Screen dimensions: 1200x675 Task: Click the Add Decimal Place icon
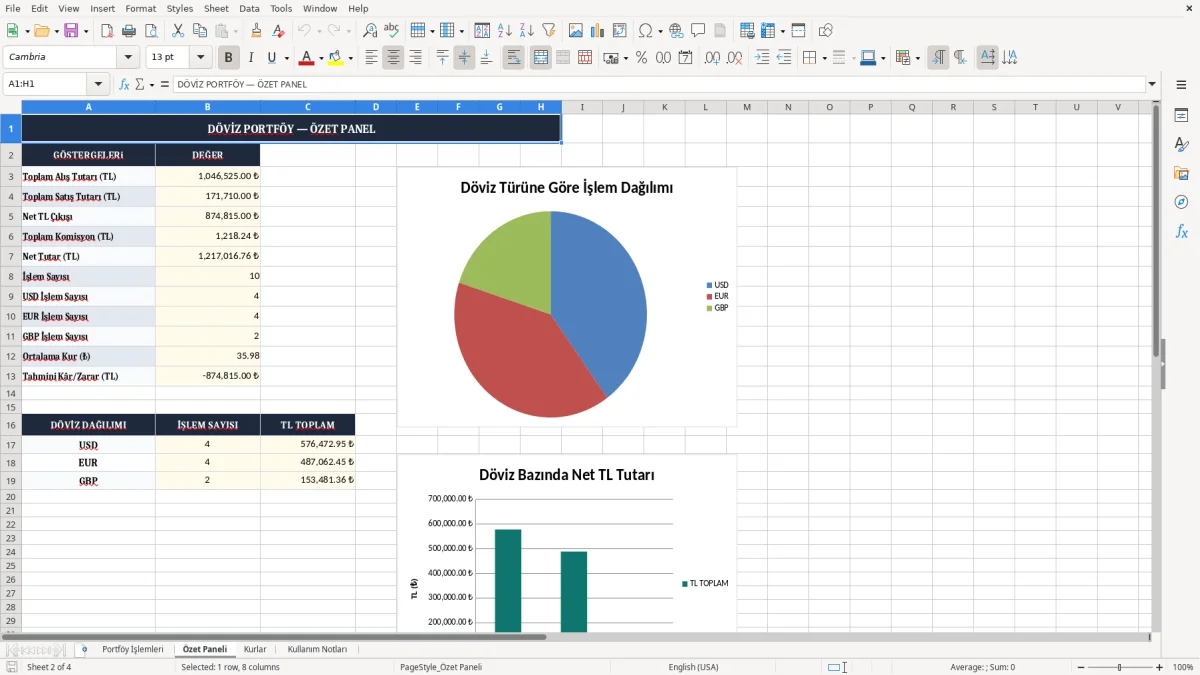pos(713,58)
